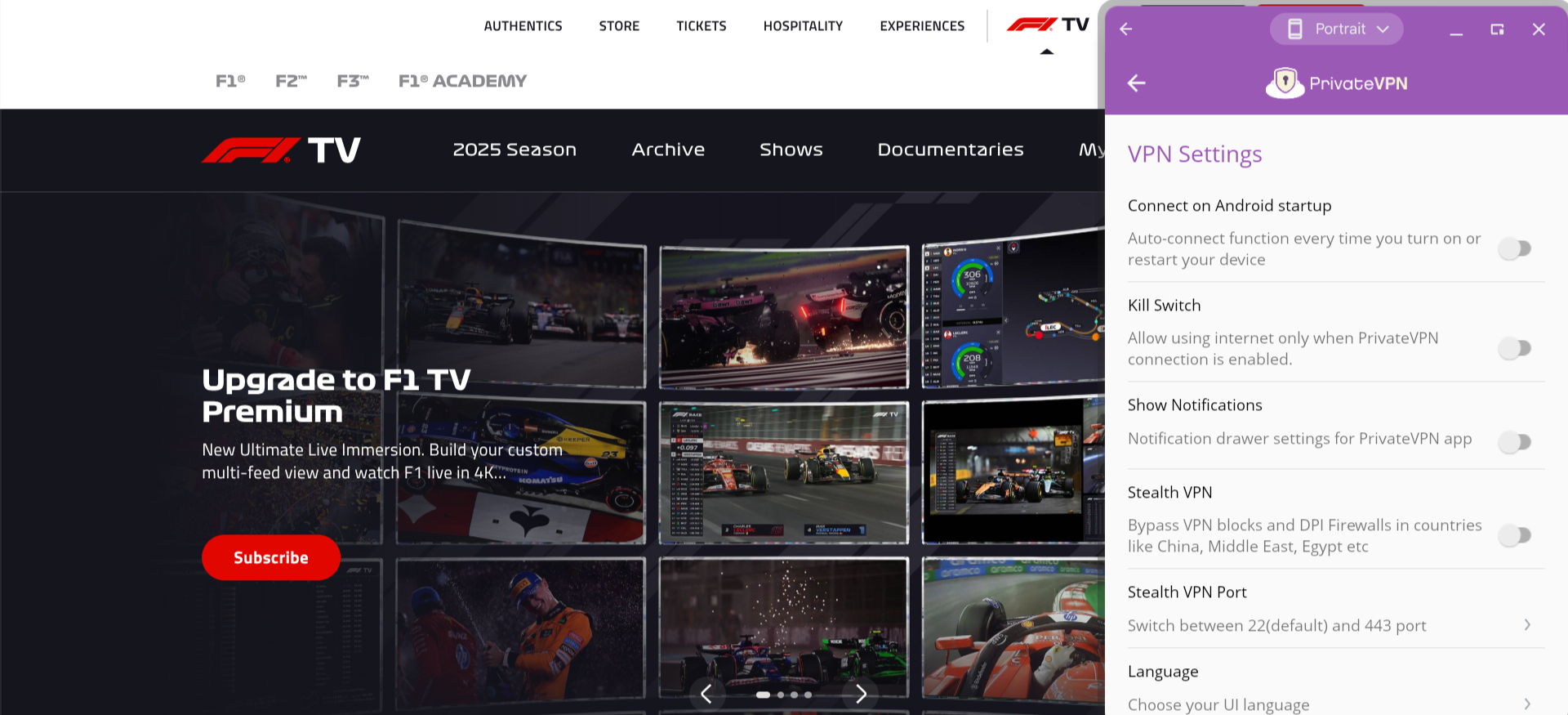The image size is (1568, 715).
Task: Open the Documentaries menu item
Action: 951,150
